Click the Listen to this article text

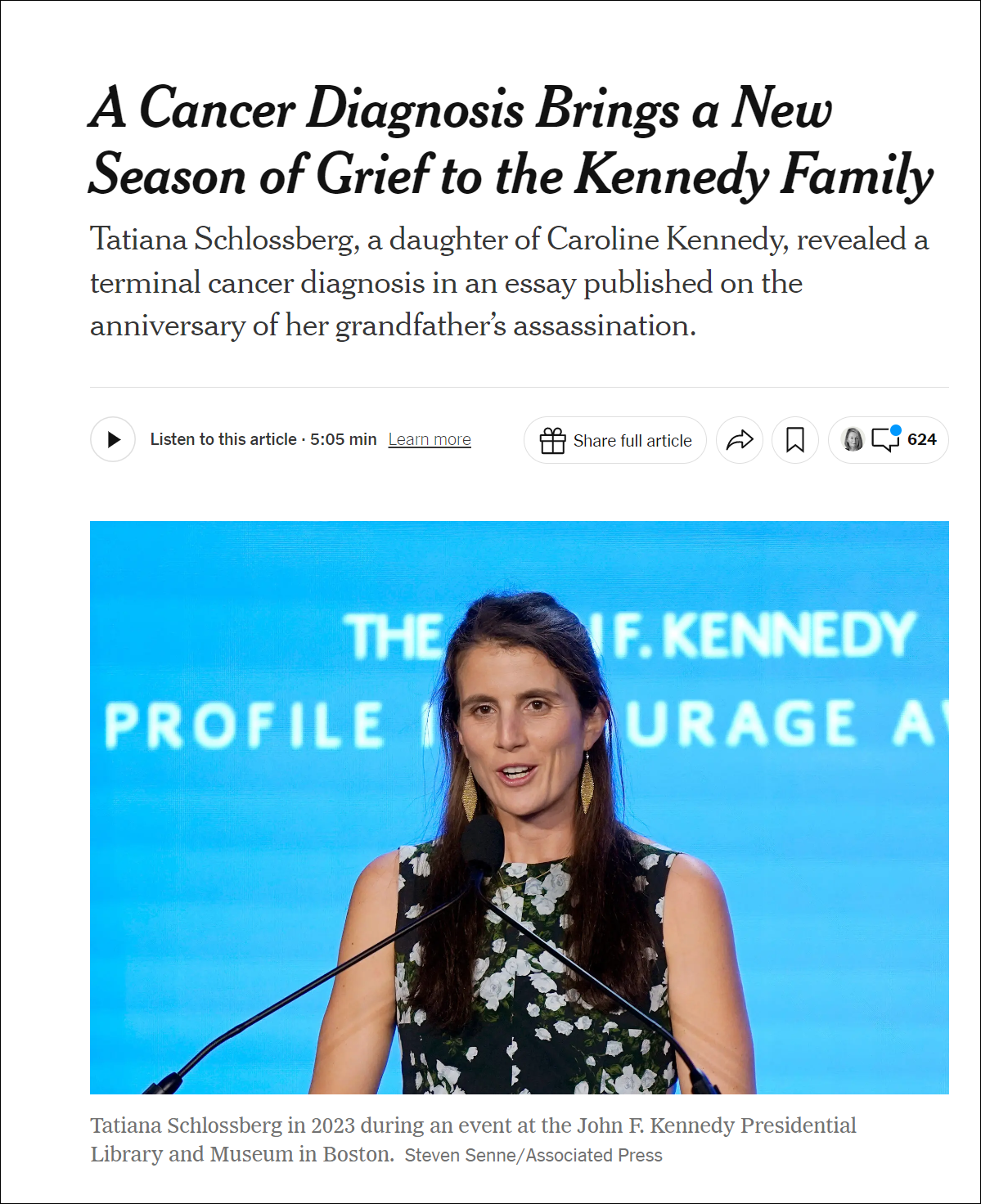click(223, 439)
